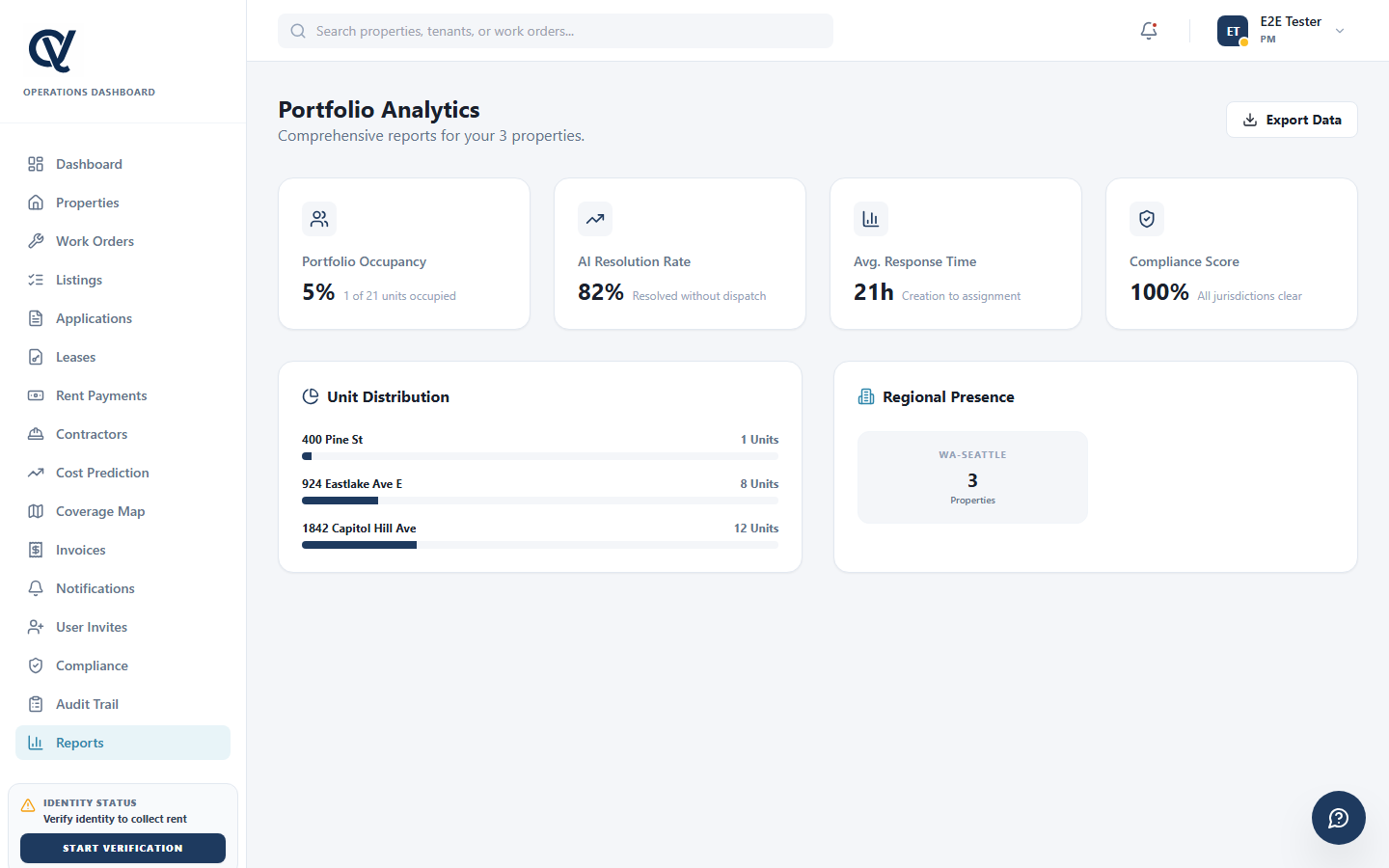The image size is (1389, 868).
Task: Click the 1842 Capitol Hill Ave progress bar
Action: click(540, 545)
